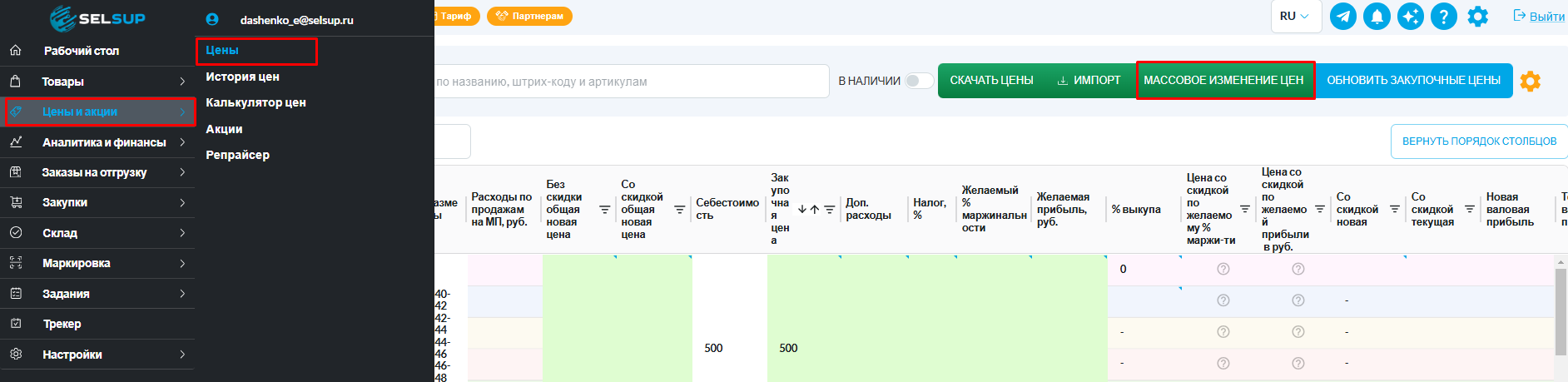Click the 'Выйти' logout link

(1539, 17)
